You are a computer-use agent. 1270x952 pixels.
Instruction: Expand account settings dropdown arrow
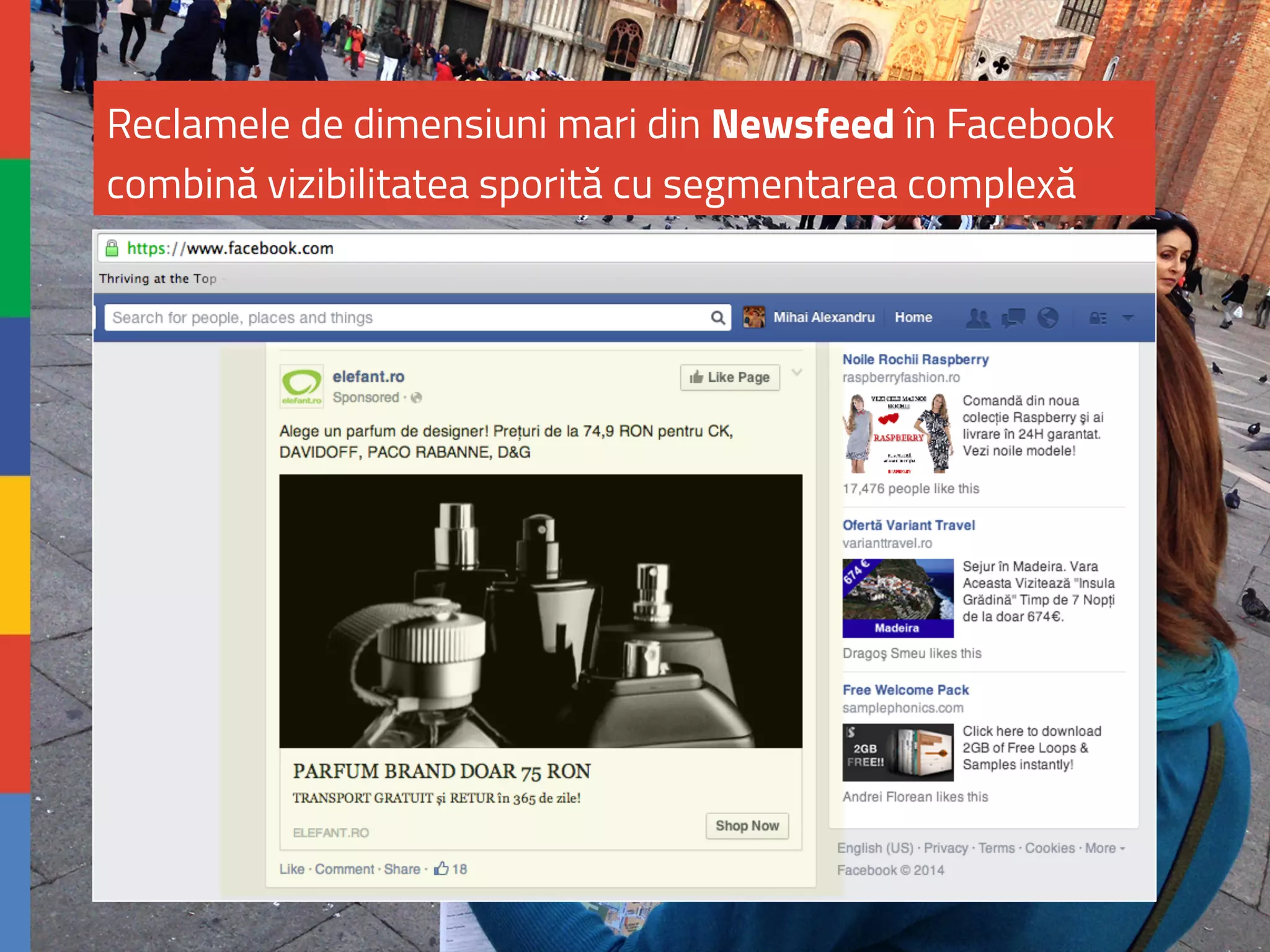pyautogui.click(x=1128, y=318)
